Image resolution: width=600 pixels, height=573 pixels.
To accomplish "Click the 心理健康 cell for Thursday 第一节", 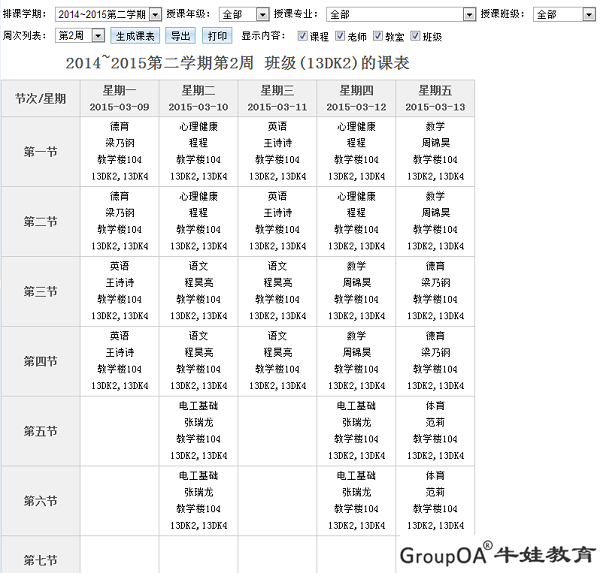I will coord(356,152).
